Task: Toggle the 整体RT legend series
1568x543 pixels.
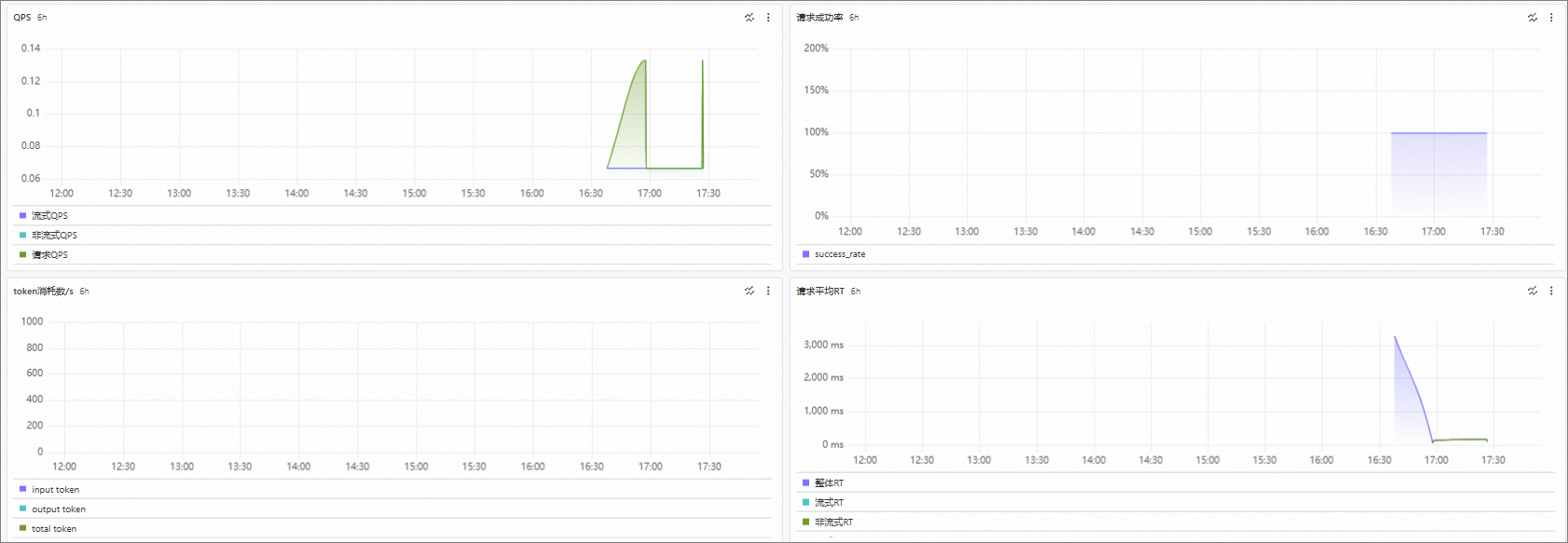Action: pos(823,482)
